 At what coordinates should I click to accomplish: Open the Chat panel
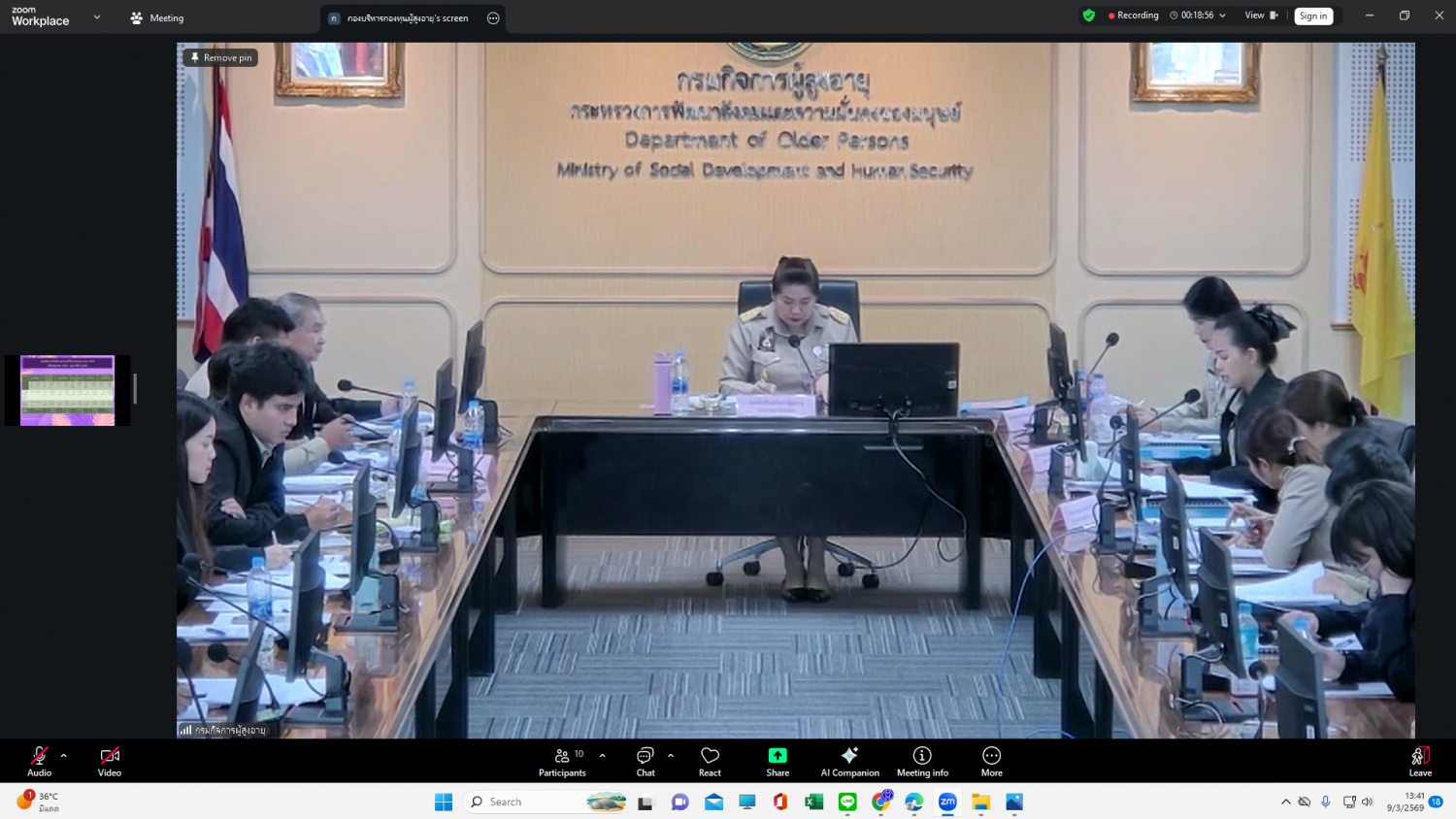(645, 761)
